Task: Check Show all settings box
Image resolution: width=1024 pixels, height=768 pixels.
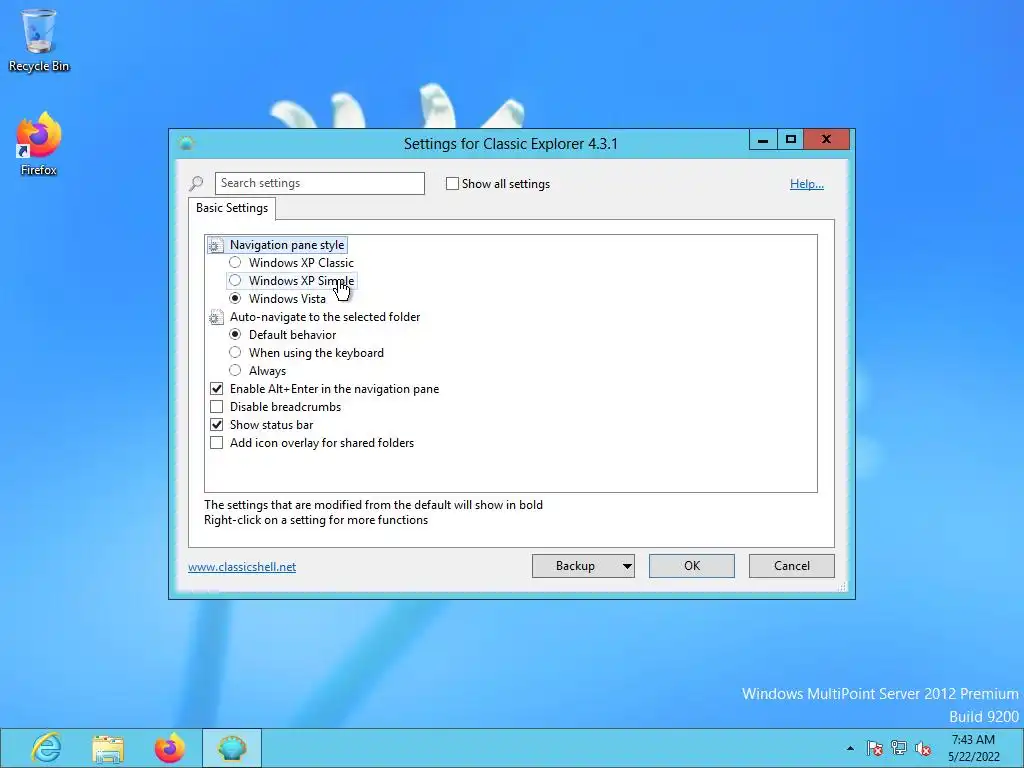Action: [x=452, y=184]
